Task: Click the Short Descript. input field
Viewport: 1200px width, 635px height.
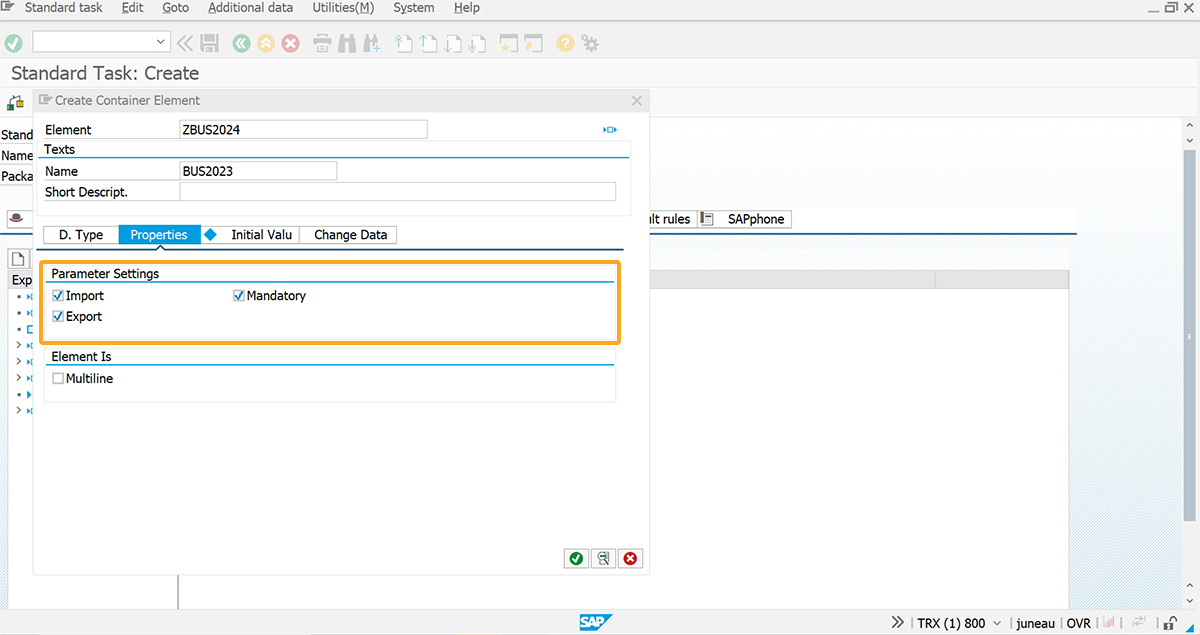Action: pyautogui.click(x=397, y=192)
